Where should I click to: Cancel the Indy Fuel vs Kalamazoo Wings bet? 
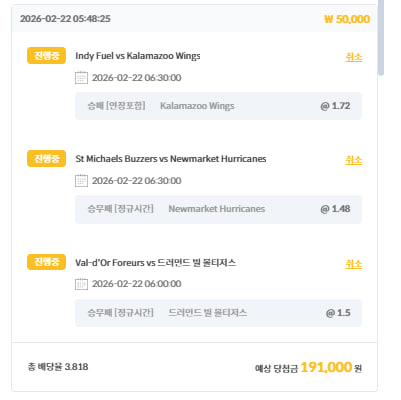tap(354, 57)
